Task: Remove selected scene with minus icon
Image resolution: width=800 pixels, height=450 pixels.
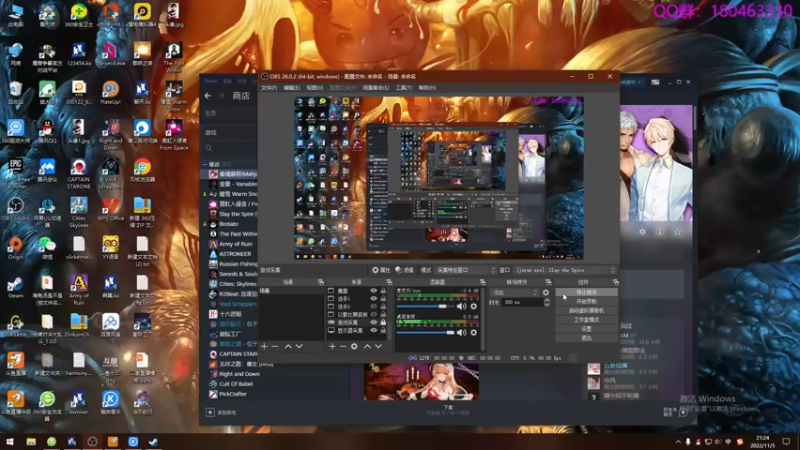Action: pyautogui.click(x=276, y=346)
